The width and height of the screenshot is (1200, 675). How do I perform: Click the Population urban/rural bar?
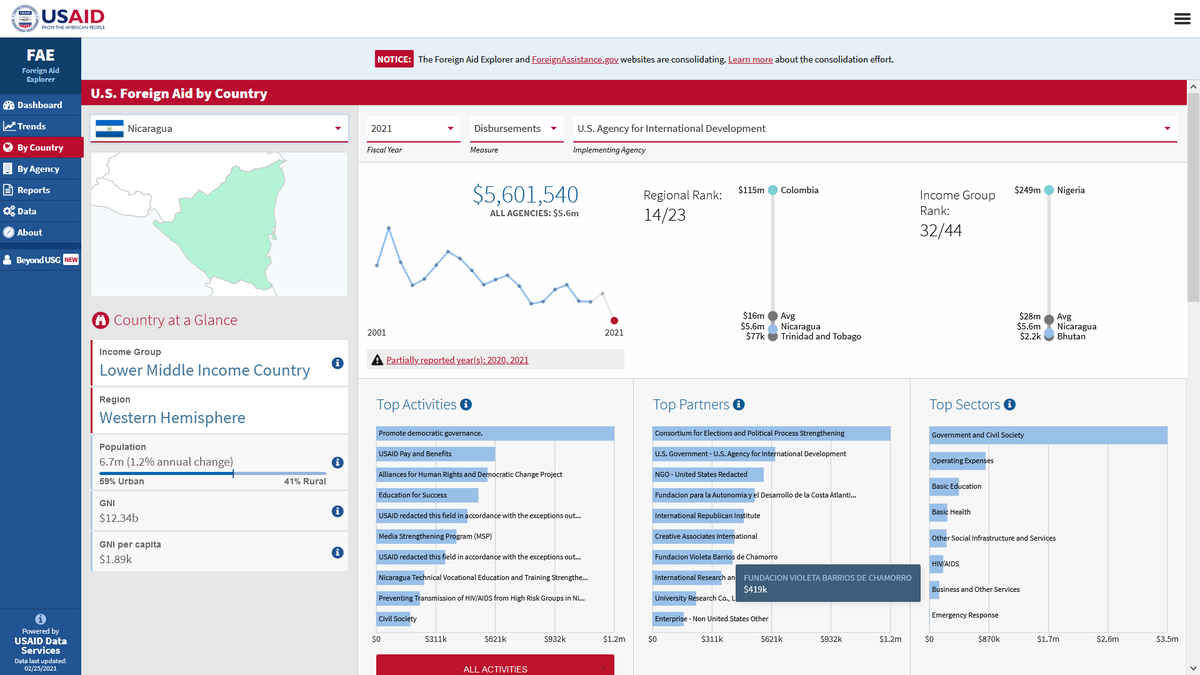[x=212, y=473]
